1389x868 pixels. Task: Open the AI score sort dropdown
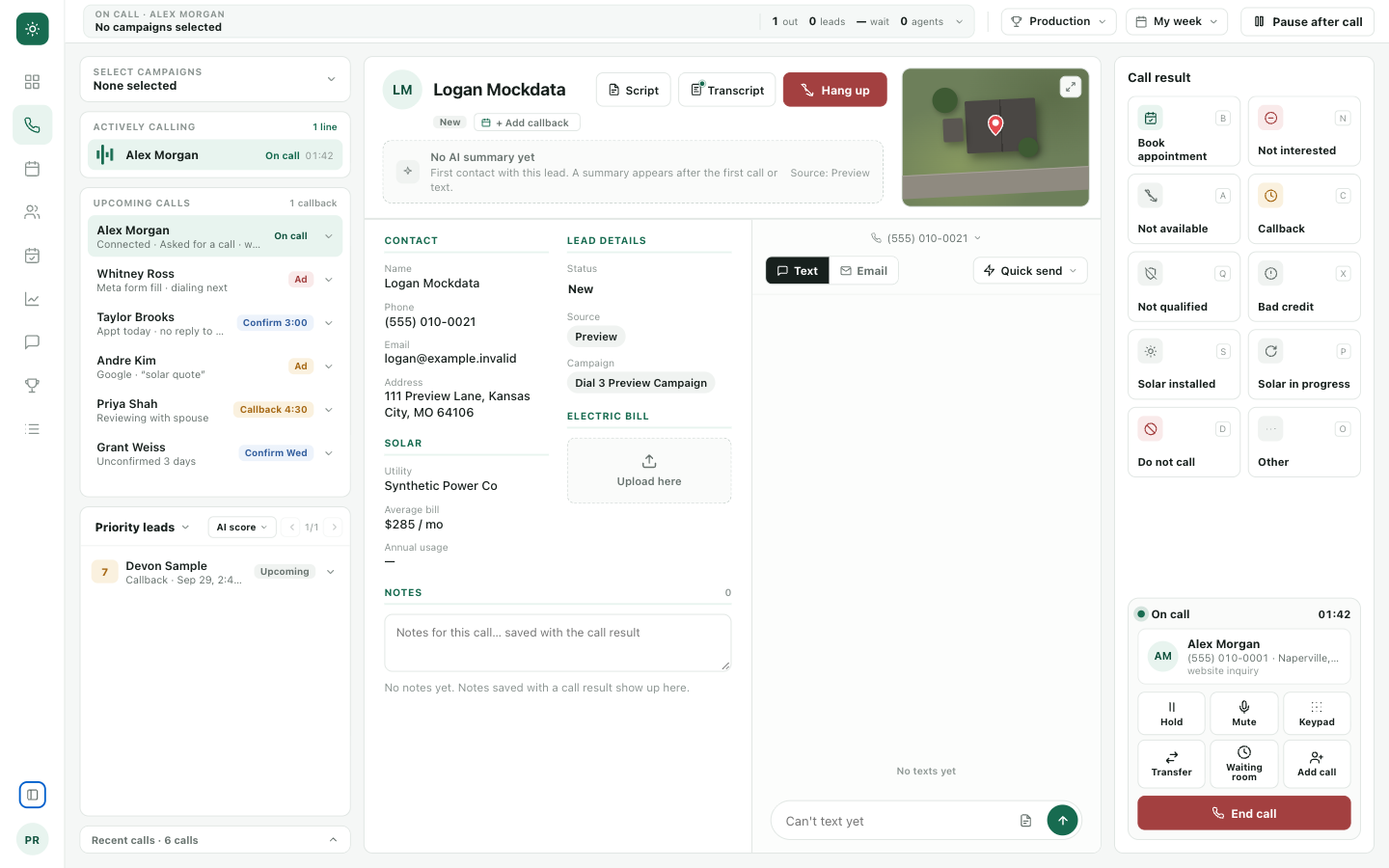[x=242, y=528]
